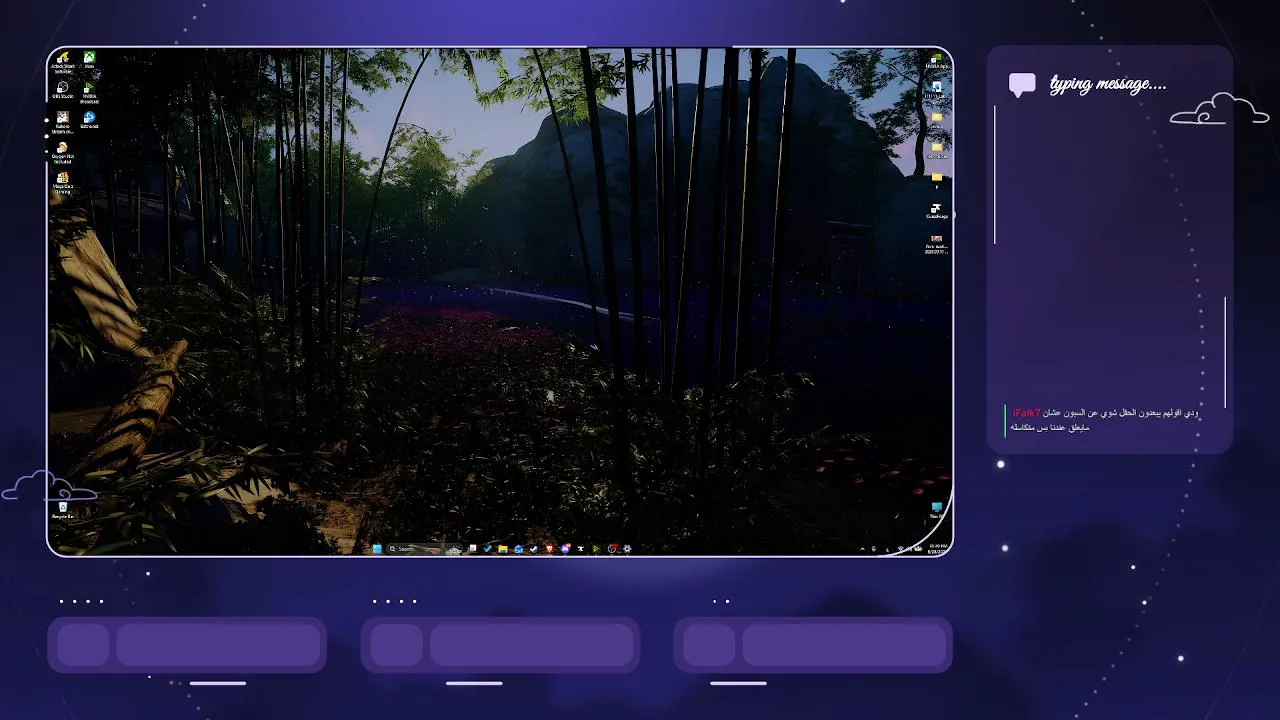Open the CurseForge desktop shortcut
This screenshot has width=1280, height=720.
[937, 211]
